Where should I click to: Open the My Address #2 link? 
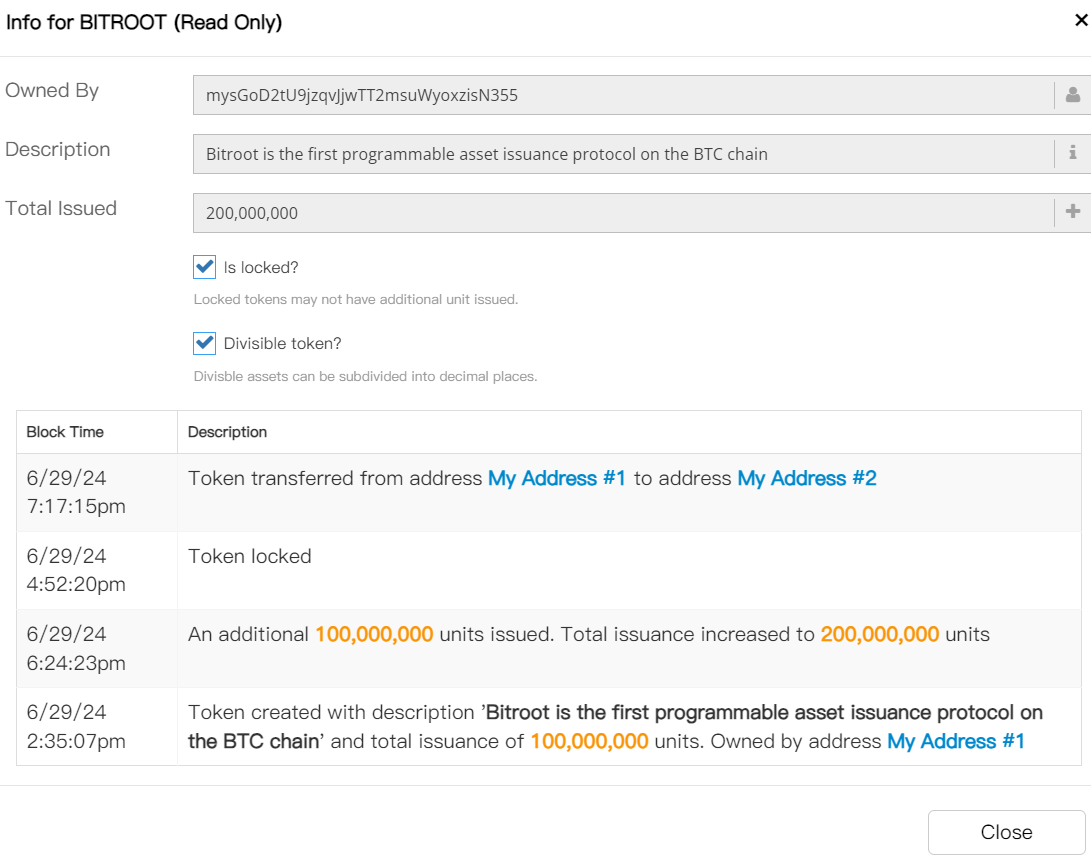pyautogui.click(x=806, y=479)
